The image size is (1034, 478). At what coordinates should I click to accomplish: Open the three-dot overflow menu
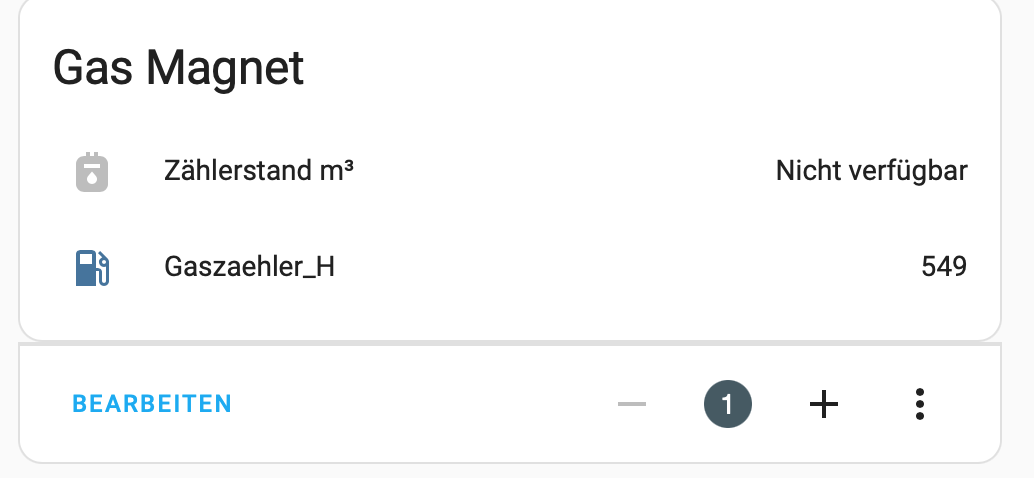pos(919,404)
